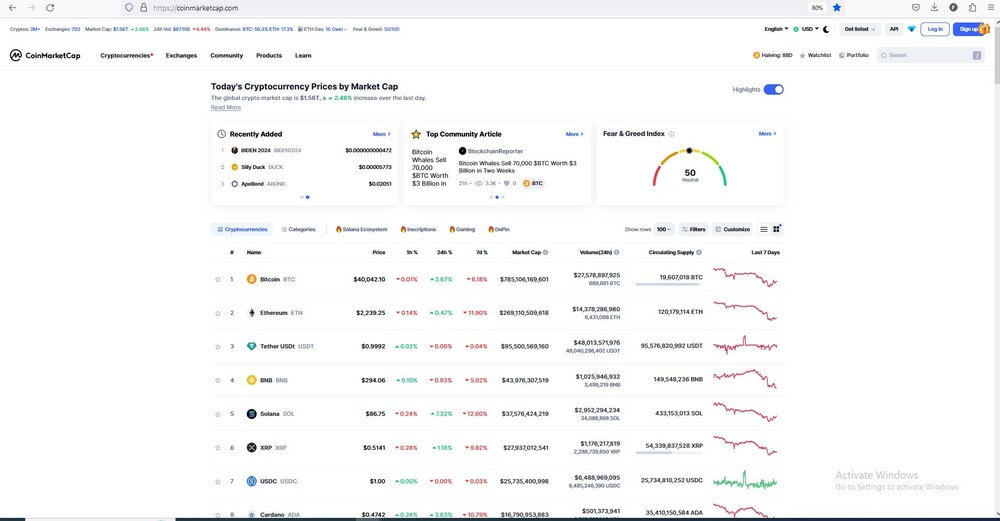Open the Portfolio link
The width and height of the screenshot is (1000, 521).
[x=853, y=55]
